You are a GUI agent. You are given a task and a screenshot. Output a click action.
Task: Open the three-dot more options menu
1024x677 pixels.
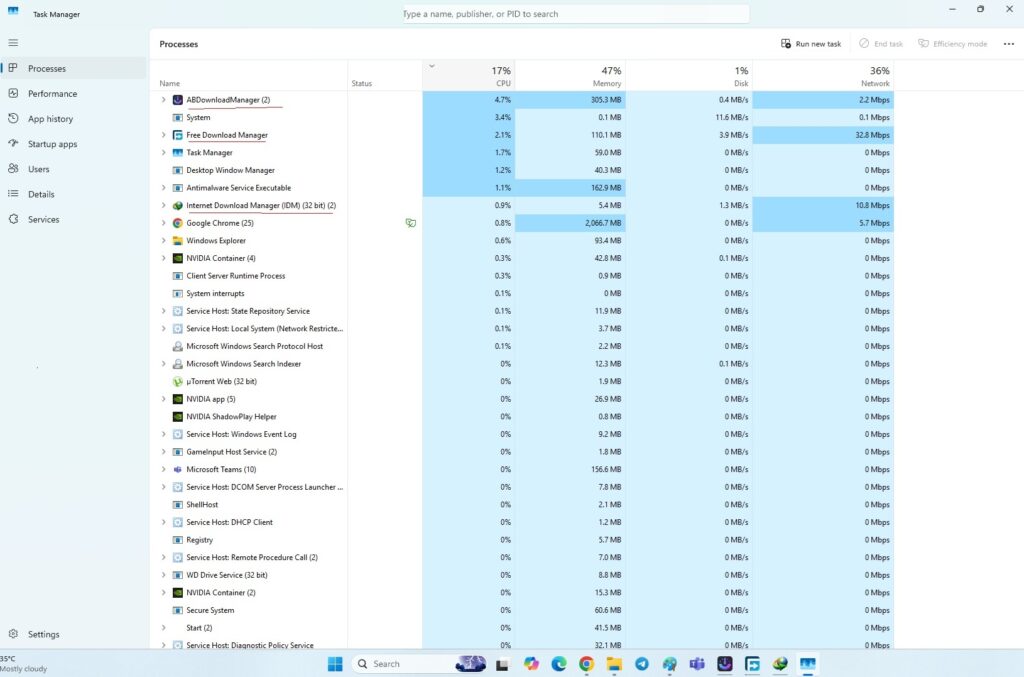[1008, 44]
